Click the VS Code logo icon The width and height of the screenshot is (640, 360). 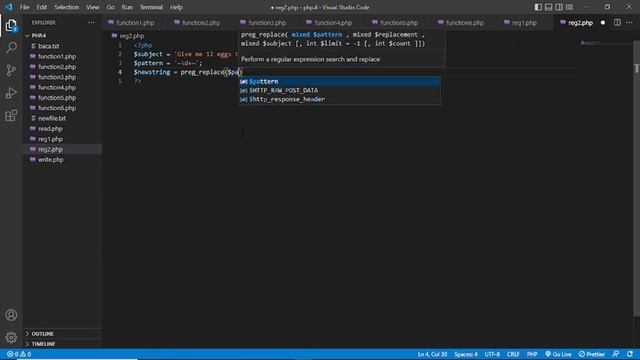point(9,7)
